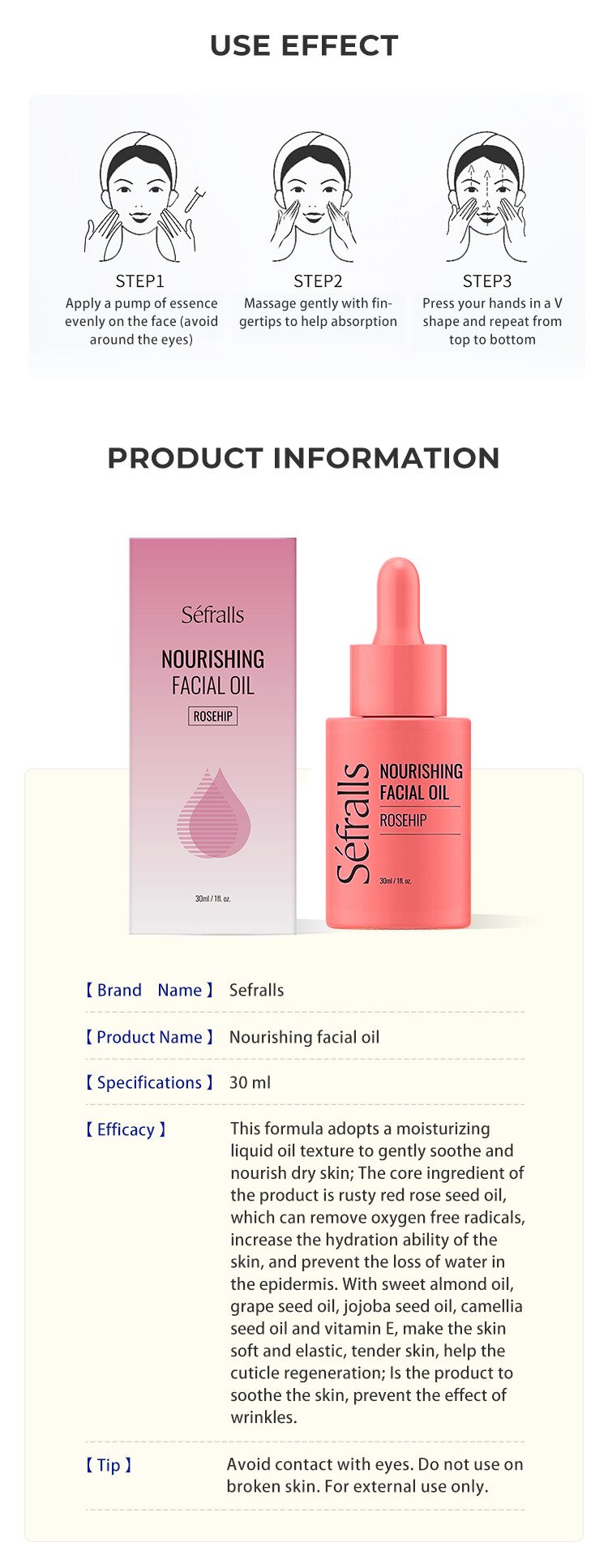Click the dropper cap of the coral bottle

click(398, 636)
